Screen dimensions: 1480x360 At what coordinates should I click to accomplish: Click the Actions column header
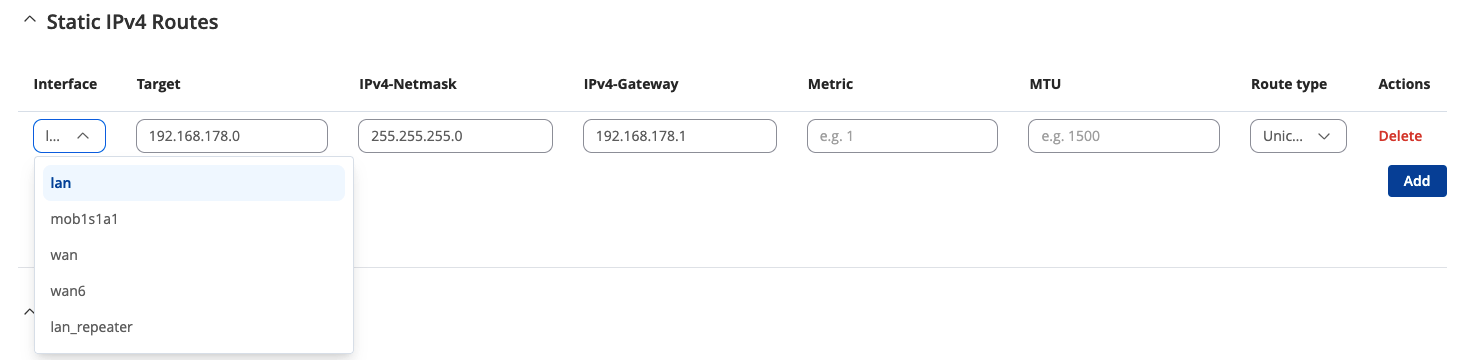pos(1404,84)
